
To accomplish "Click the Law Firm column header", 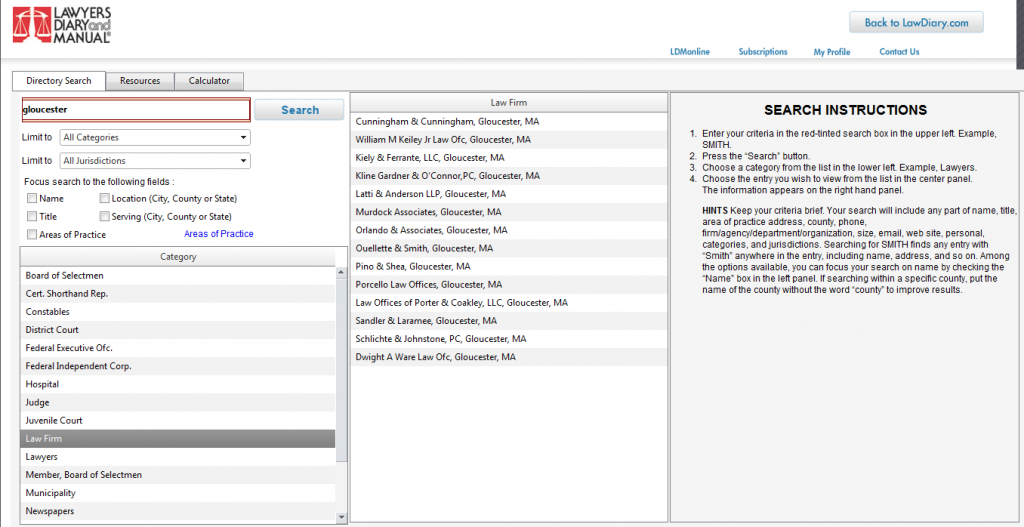I will coord(509,103).
